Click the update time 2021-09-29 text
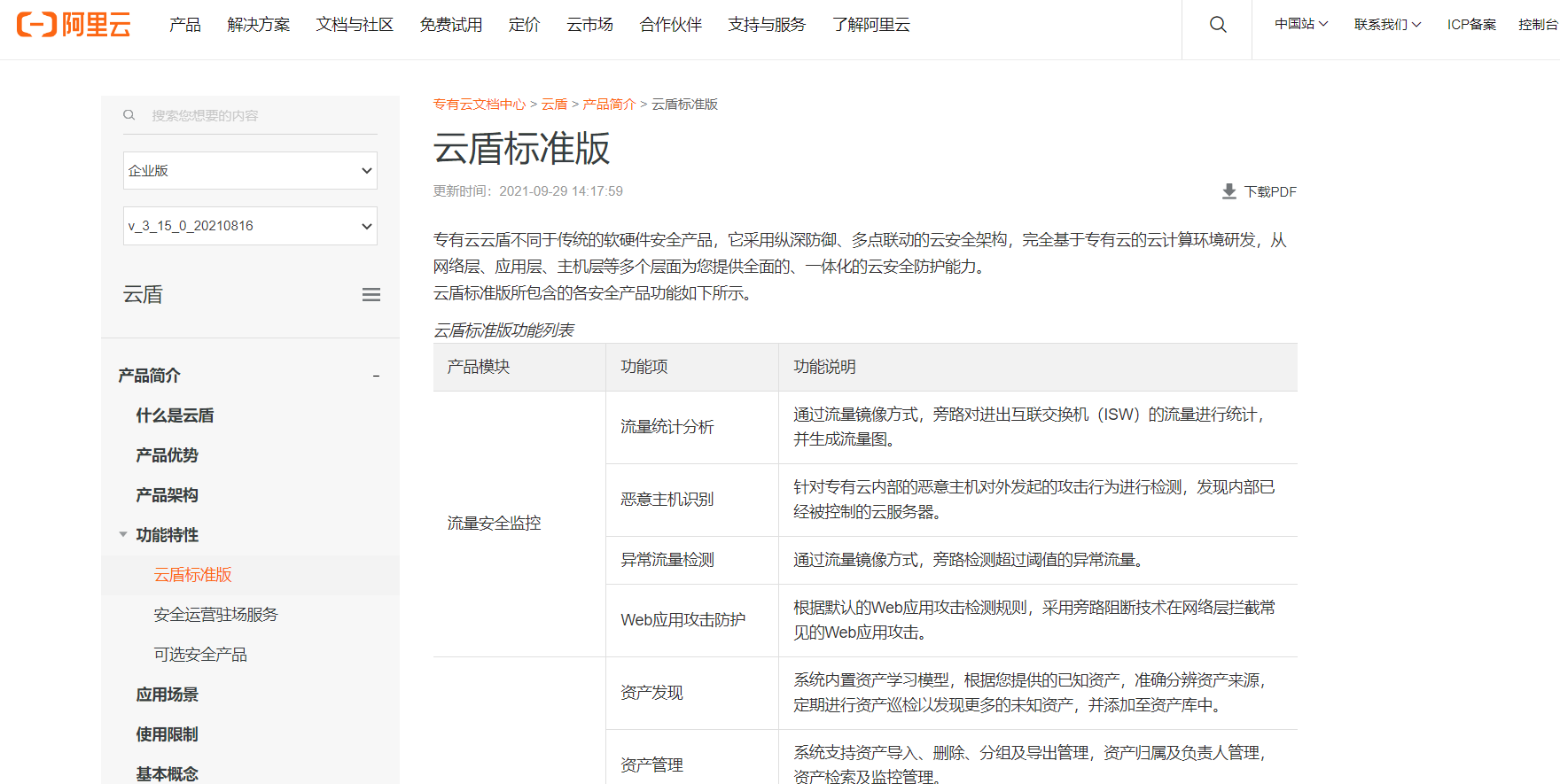Image resolution: width=1560 pixels, height=784 pixels. (527, 191)
